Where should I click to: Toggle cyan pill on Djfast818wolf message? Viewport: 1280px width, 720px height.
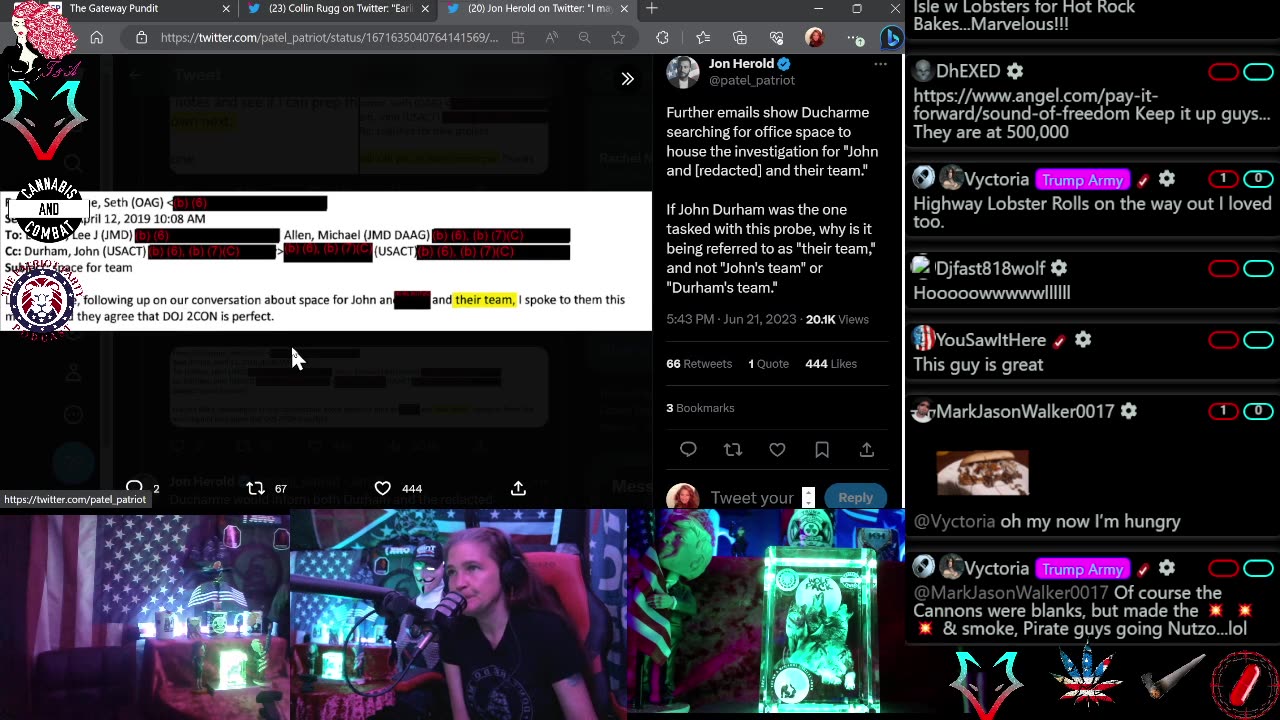[1258, 269]
